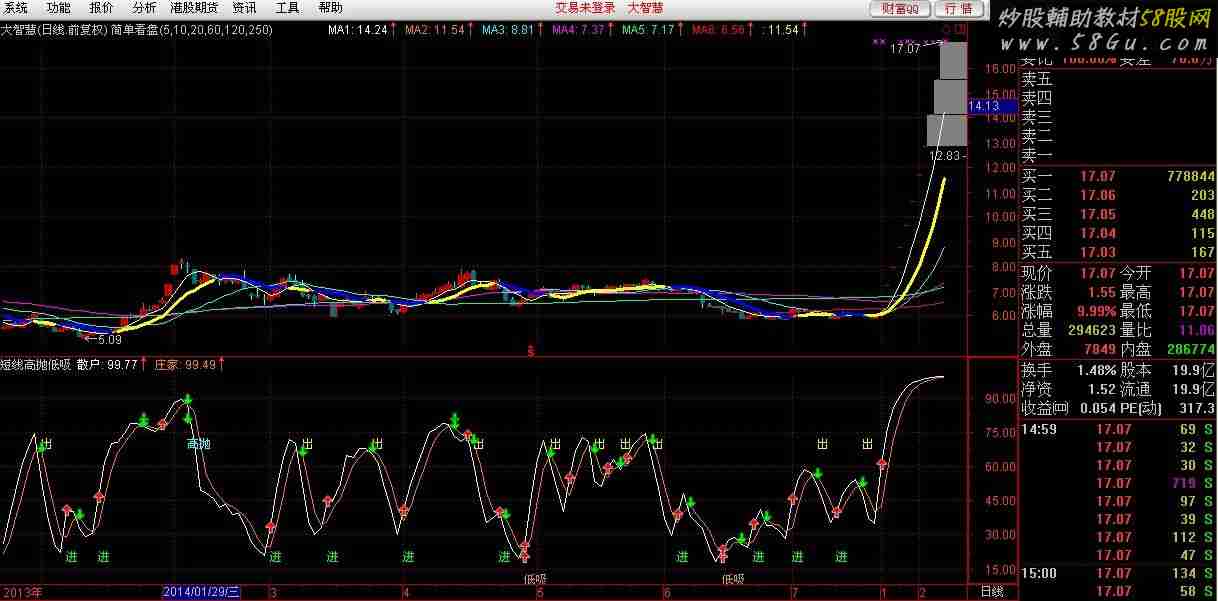1218x601 pixels.
Task: Click the 买二 price 17.06
Action: [x=1098, y=196]
